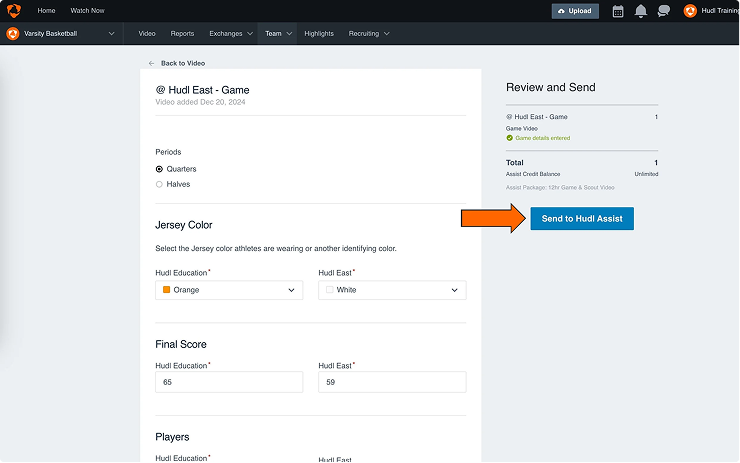Image resolution: width=740 pixels, height=463 pixels.
Task: Click the 'Assist Package: 12hr Game & Scout Video' text
Action: pos(560,187)
